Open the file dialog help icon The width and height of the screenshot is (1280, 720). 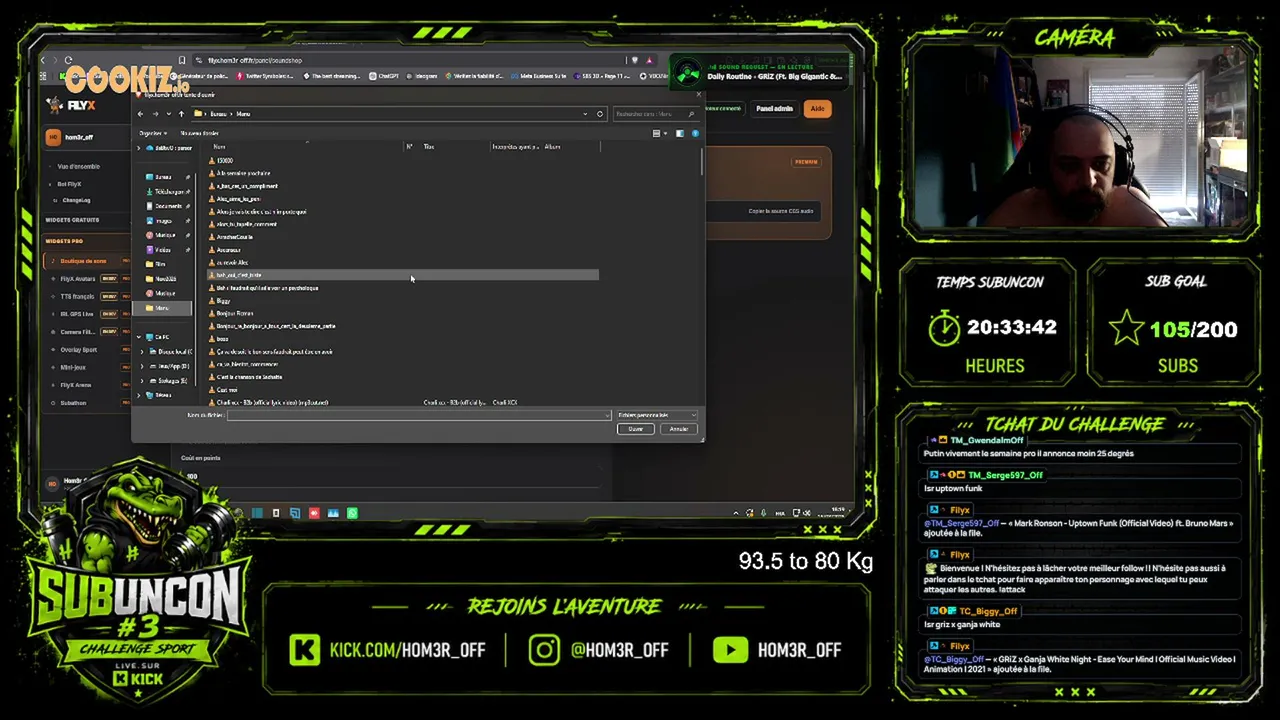tap(695, 133)
